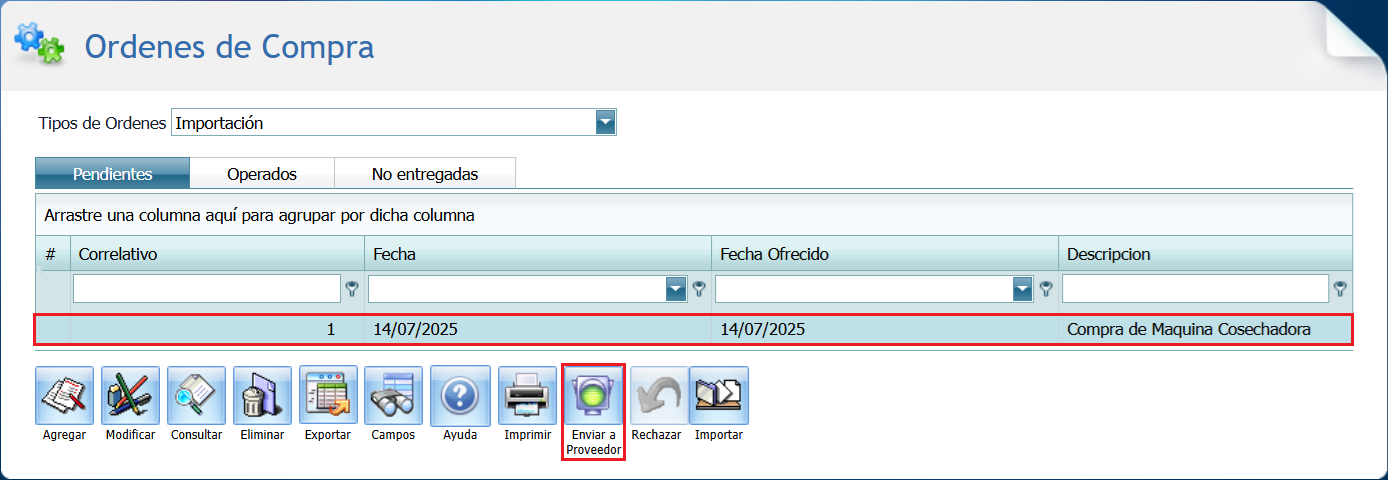Open the Fecha Ofrecido filter date dropdown arrow
Viewport: 1388px width, 480px height.
tap(1023, 289)
